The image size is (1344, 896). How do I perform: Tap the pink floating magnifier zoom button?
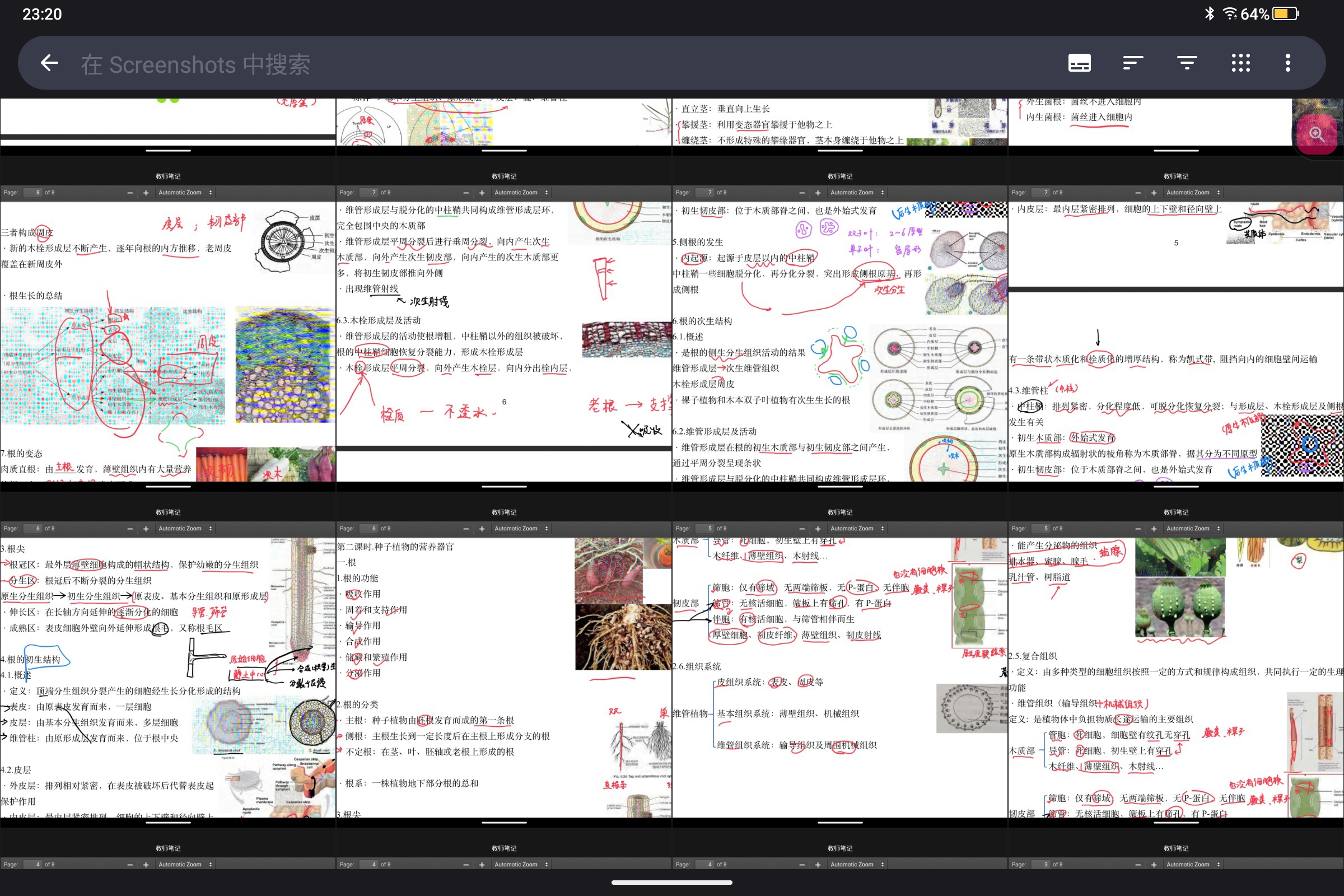click(x=1317, y=134)
